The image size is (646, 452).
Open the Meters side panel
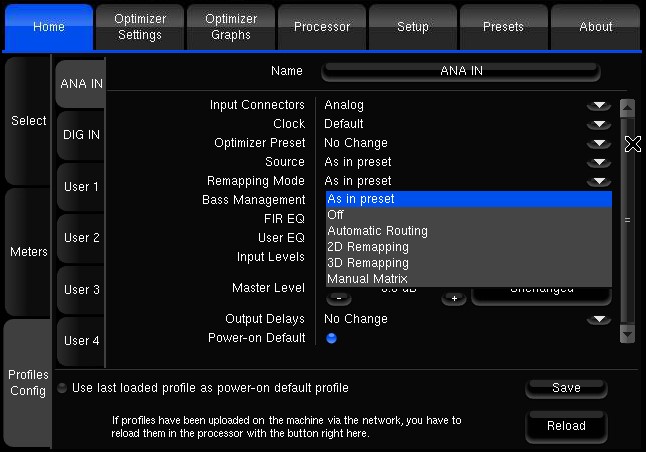pos(29,252)
